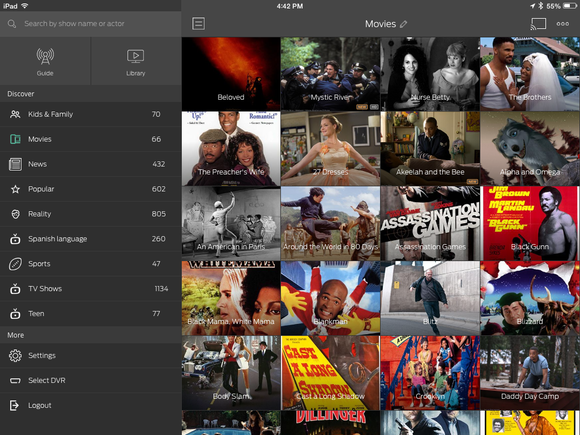Select Spanish language category label
This screenshot has width=580, height=435.
tap(58, 239)
